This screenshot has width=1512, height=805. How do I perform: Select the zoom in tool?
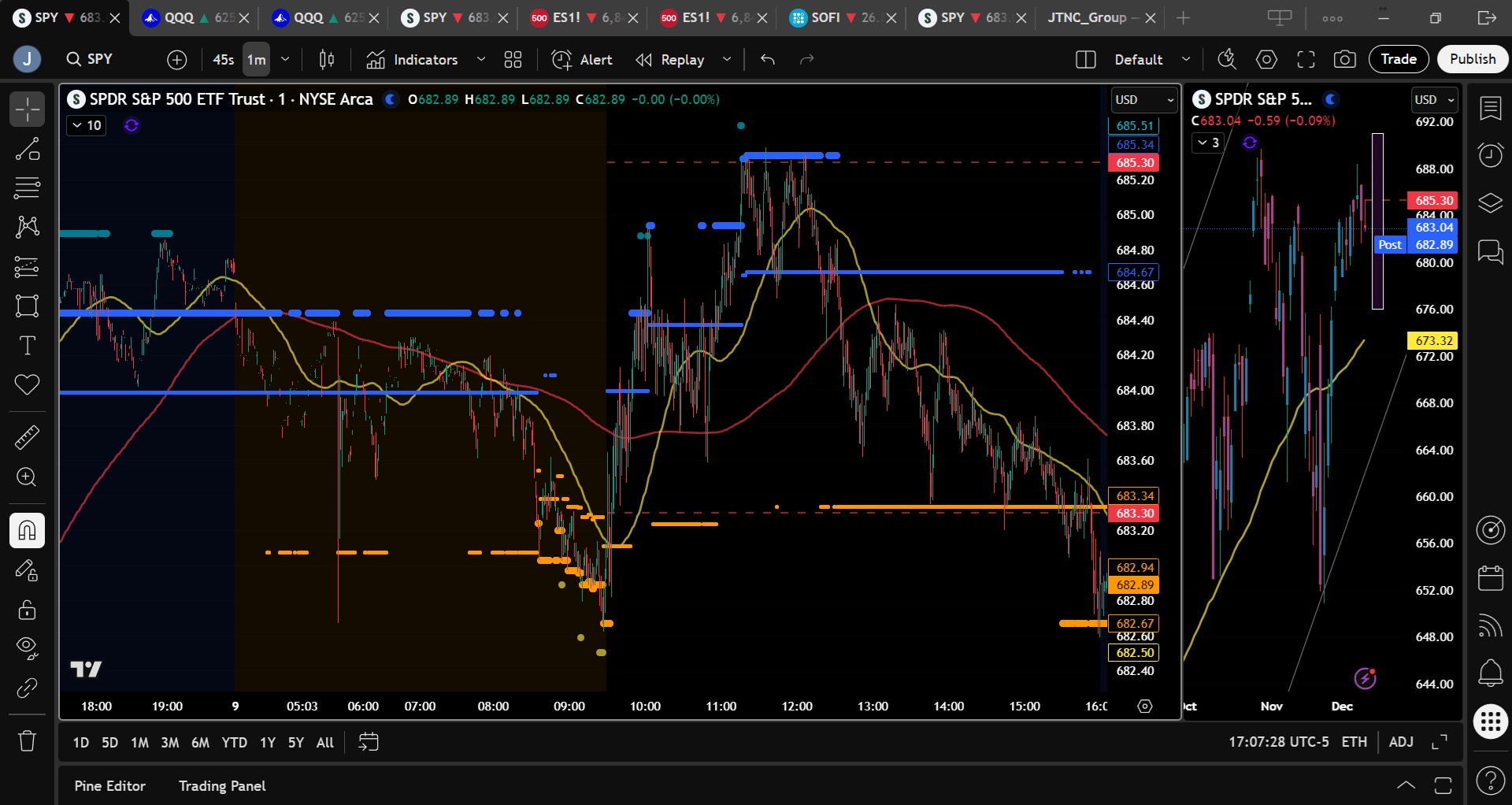27,477
